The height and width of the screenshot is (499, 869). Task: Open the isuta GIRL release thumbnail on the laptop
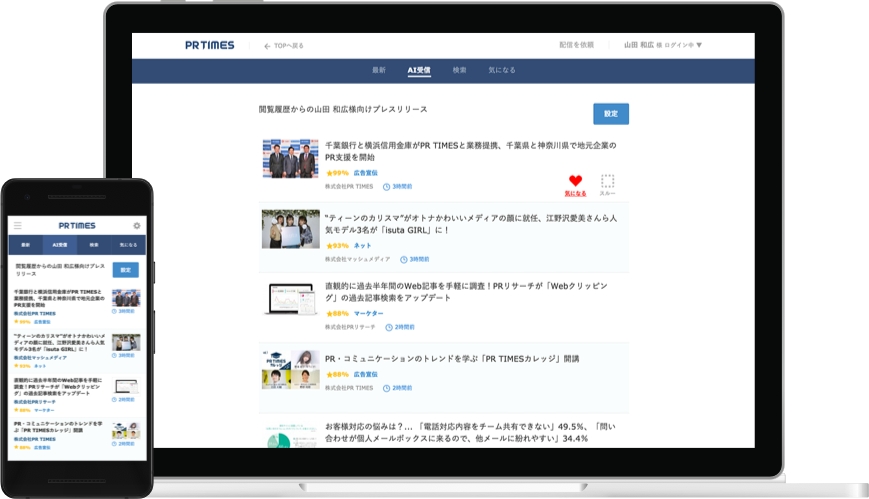point(290,229)
